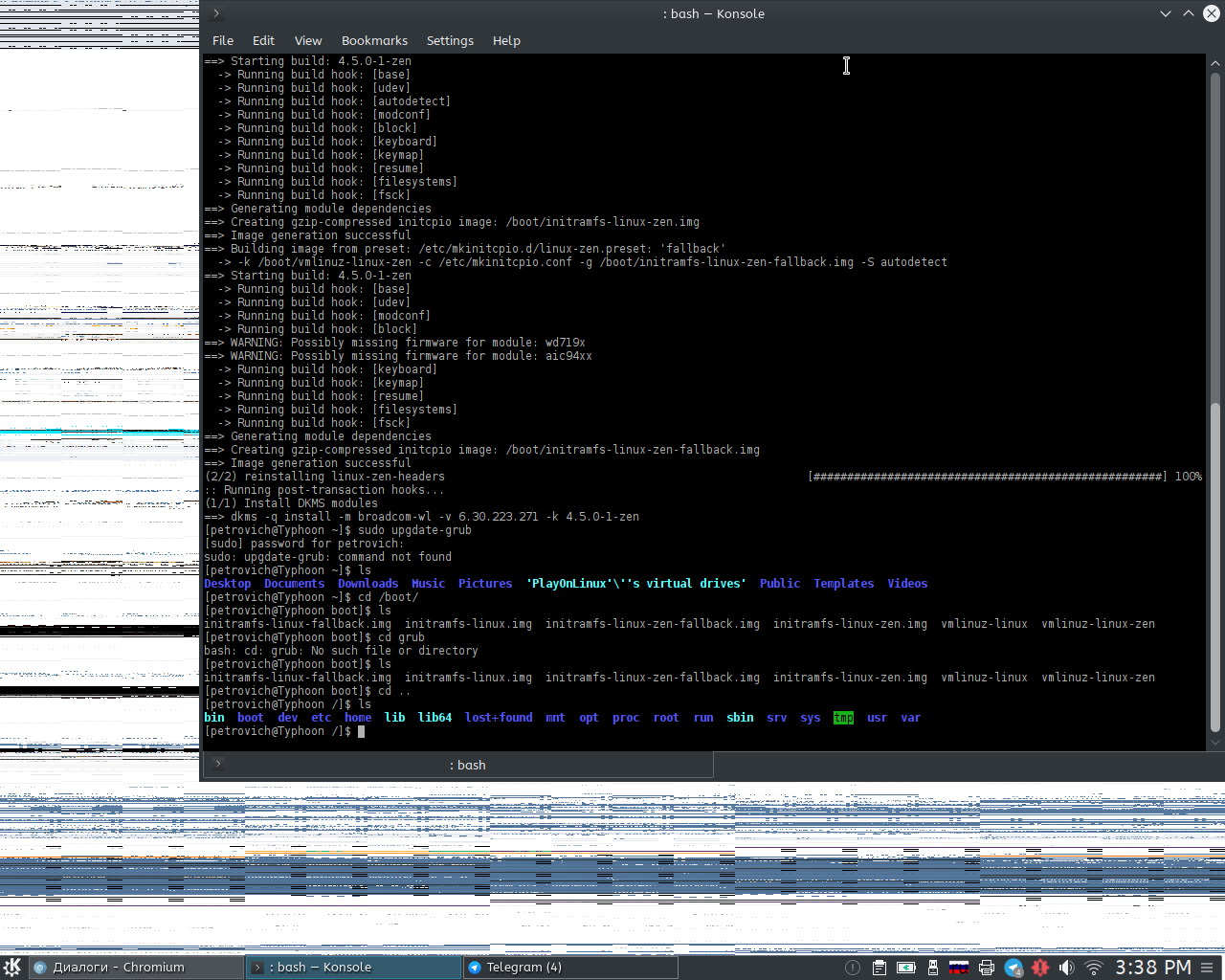Open the panel settings hamburger menu

pyautogui.click(x=1208, y=968)
